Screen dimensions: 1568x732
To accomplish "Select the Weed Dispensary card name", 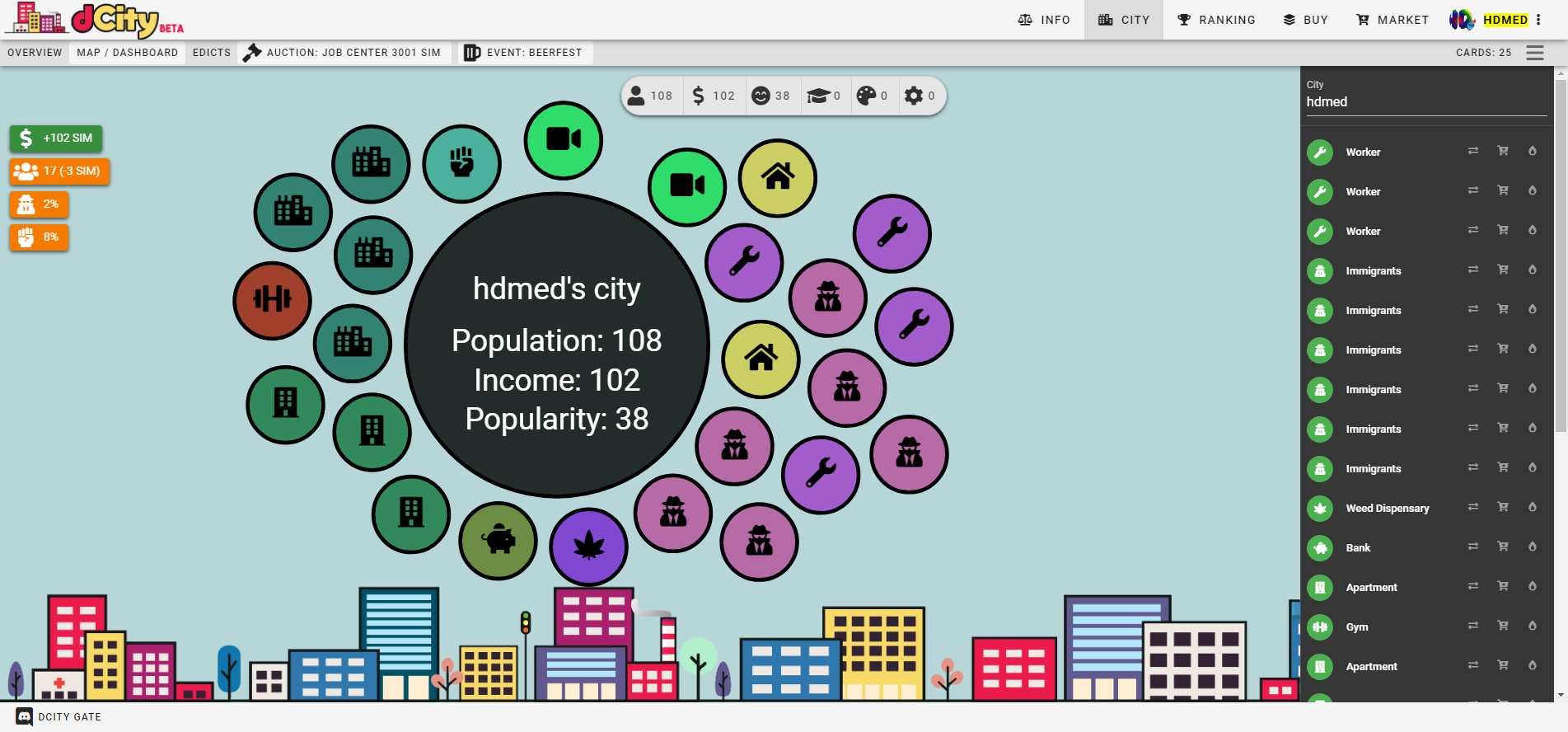I will pos(1388,509).
